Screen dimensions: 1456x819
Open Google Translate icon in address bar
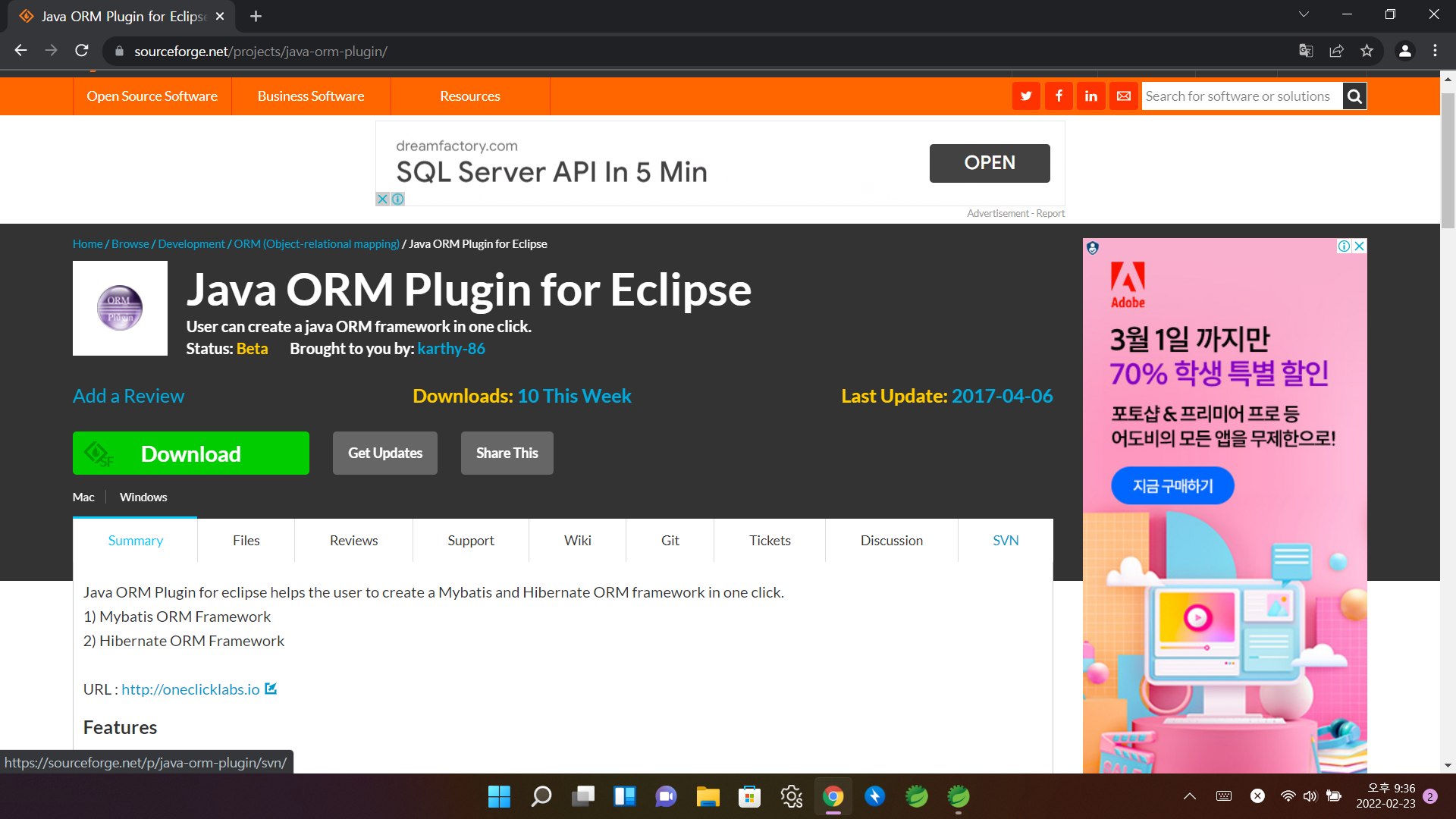click(1306, 51)
